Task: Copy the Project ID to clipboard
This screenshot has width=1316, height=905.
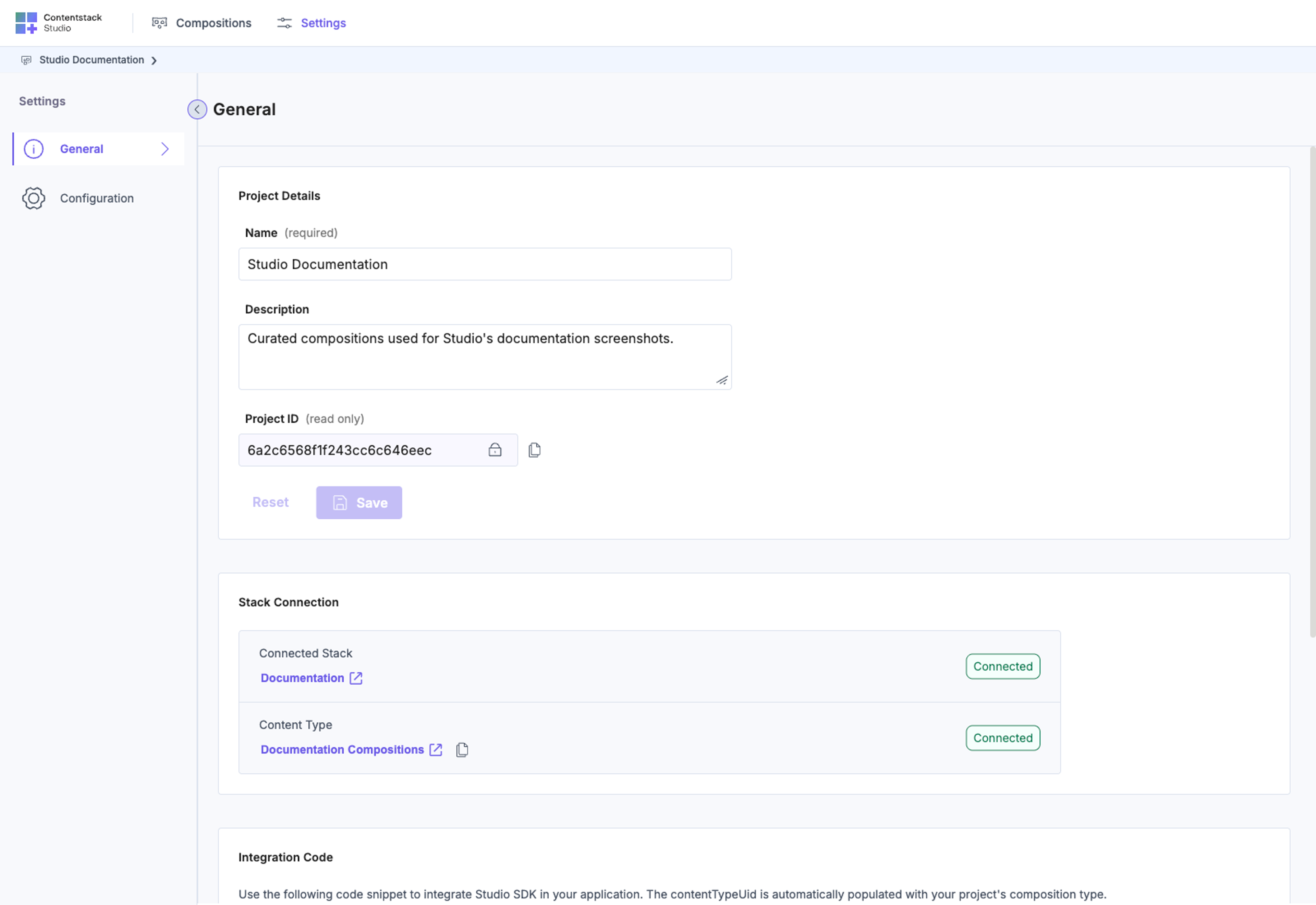Action: click(x=534, y=450)
